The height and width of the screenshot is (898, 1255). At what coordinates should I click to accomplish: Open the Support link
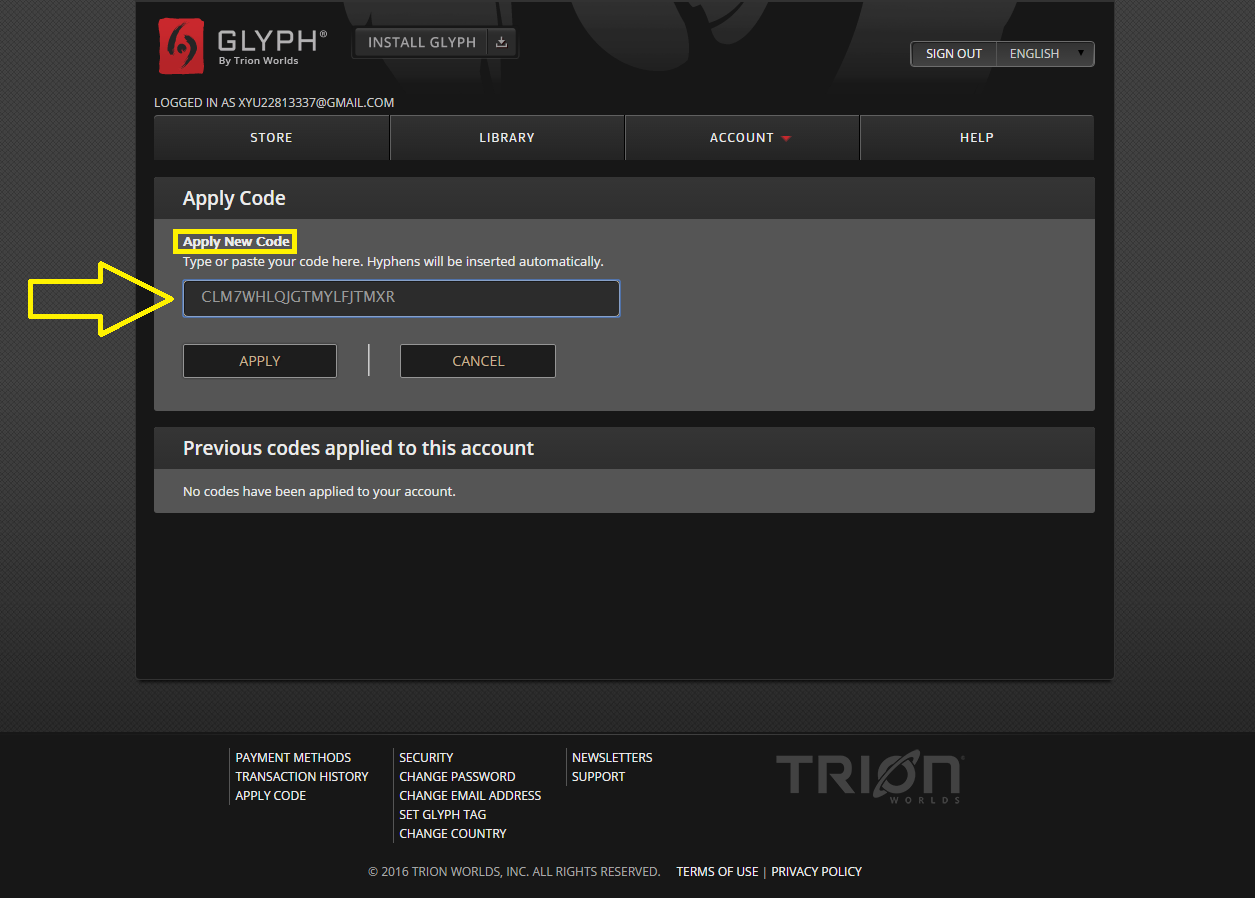(598, 777)
